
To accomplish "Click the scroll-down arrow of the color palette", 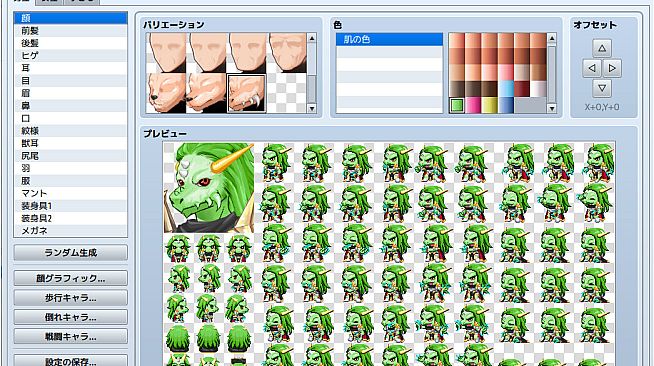I will [x=552, y=108].
